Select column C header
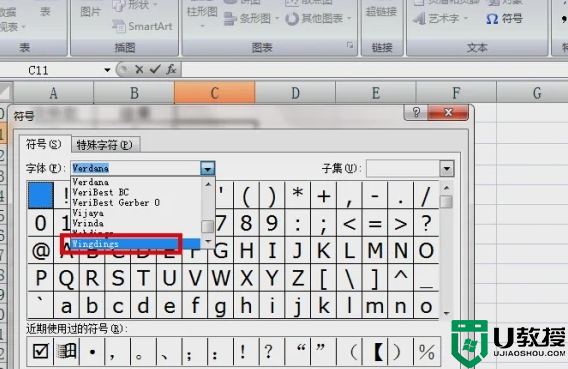 214,93
